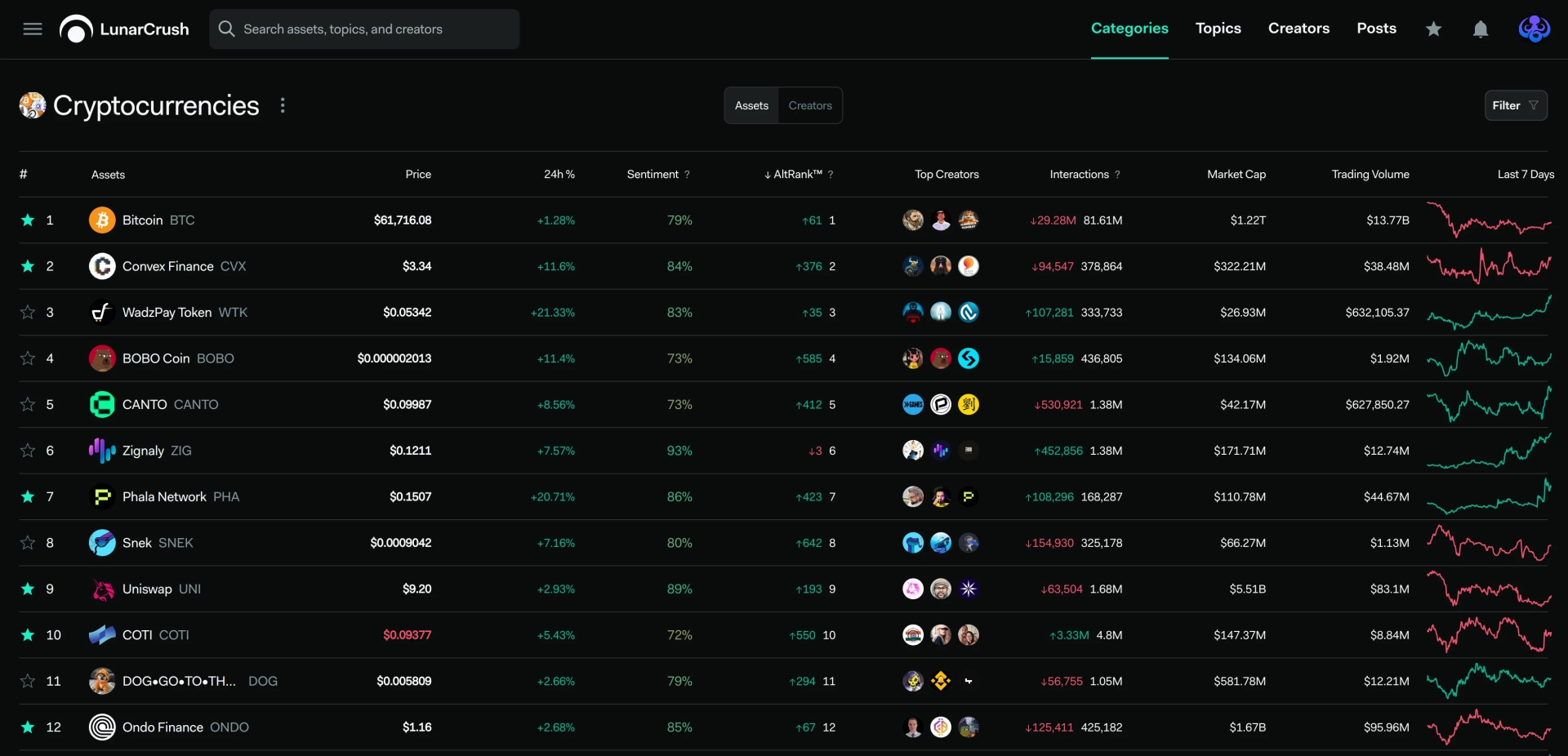Viewport: 1568px width, 756px height.
Task: Toggle favorite star for Snek
Action: point(28,543)
